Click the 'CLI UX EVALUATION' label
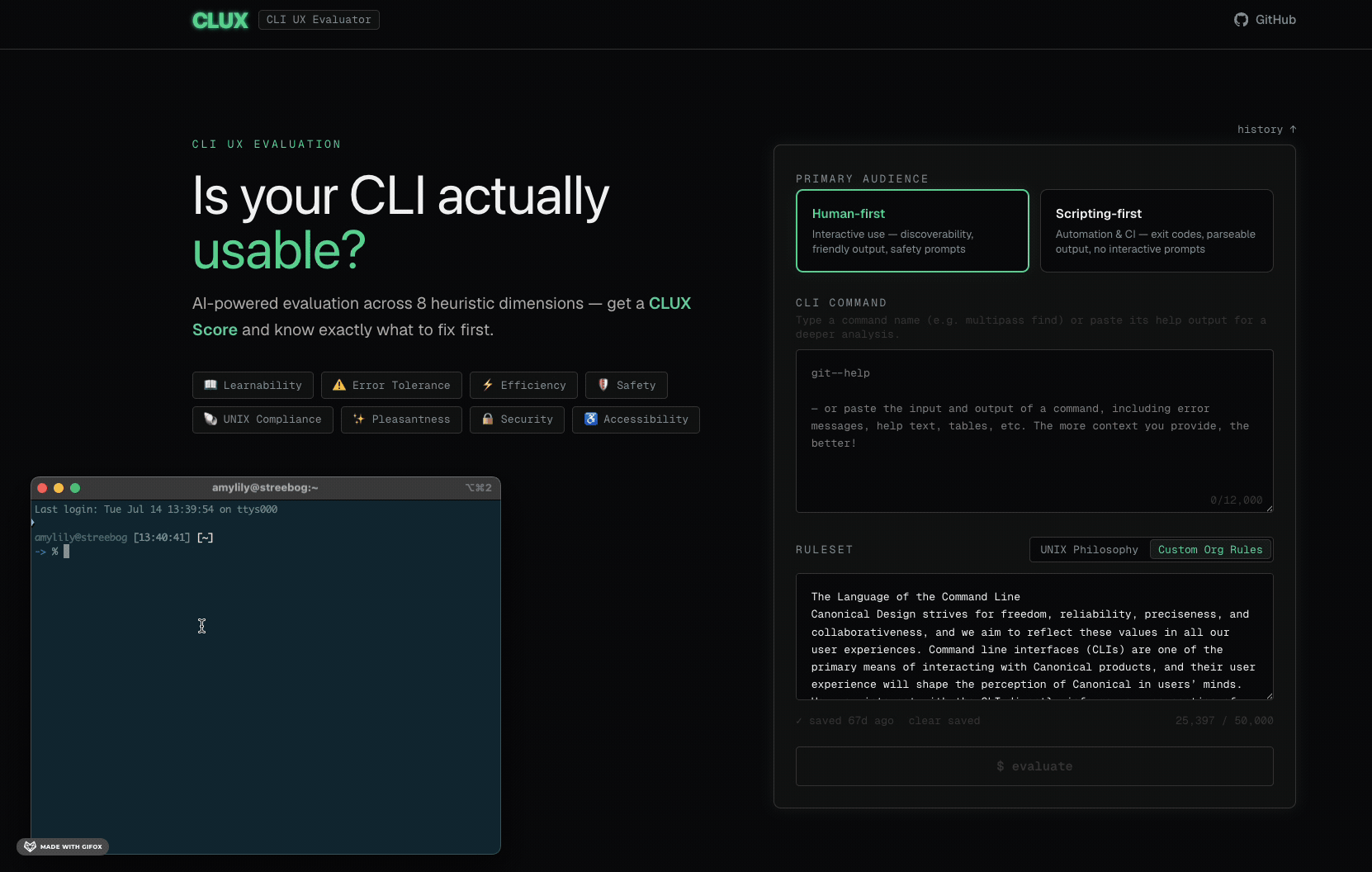 267,145
